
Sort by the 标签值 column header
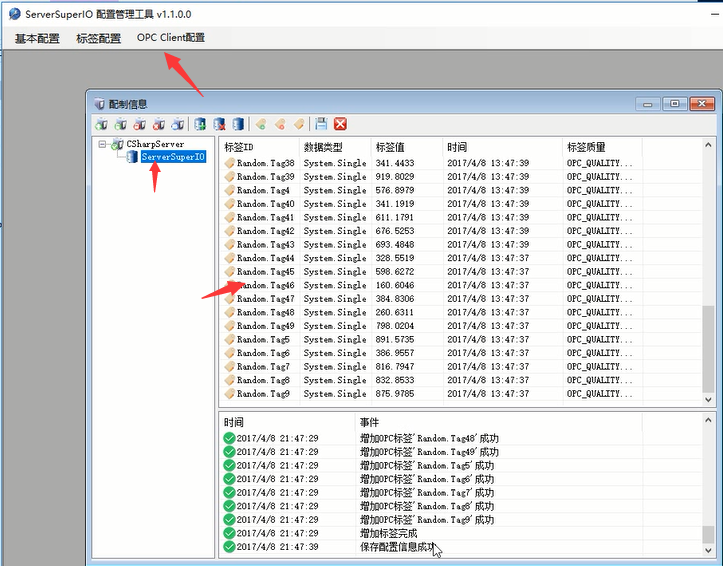tap(390, 147)
